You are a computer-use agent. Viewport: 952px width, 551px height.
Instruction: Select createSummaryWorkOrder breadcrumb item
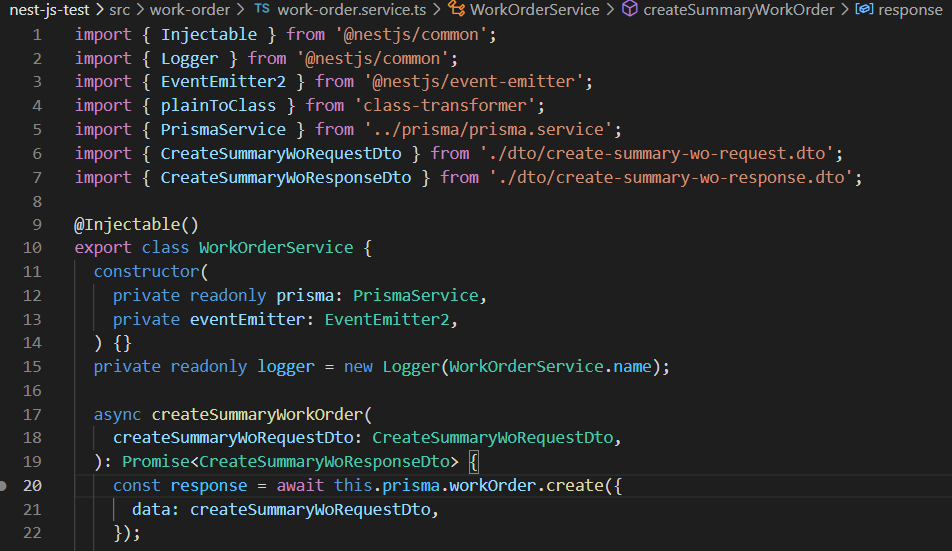point(739,10)
